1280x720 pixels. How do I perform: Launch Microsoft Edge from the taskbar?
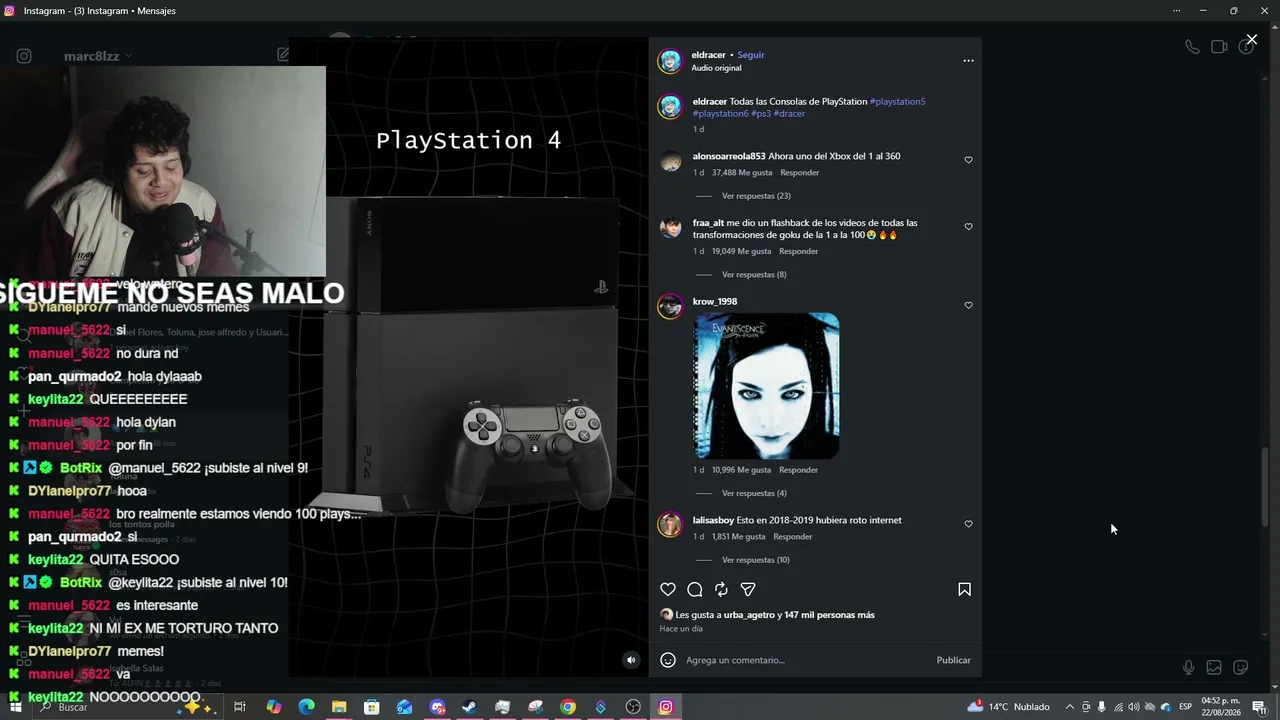[x=306, y=707]
